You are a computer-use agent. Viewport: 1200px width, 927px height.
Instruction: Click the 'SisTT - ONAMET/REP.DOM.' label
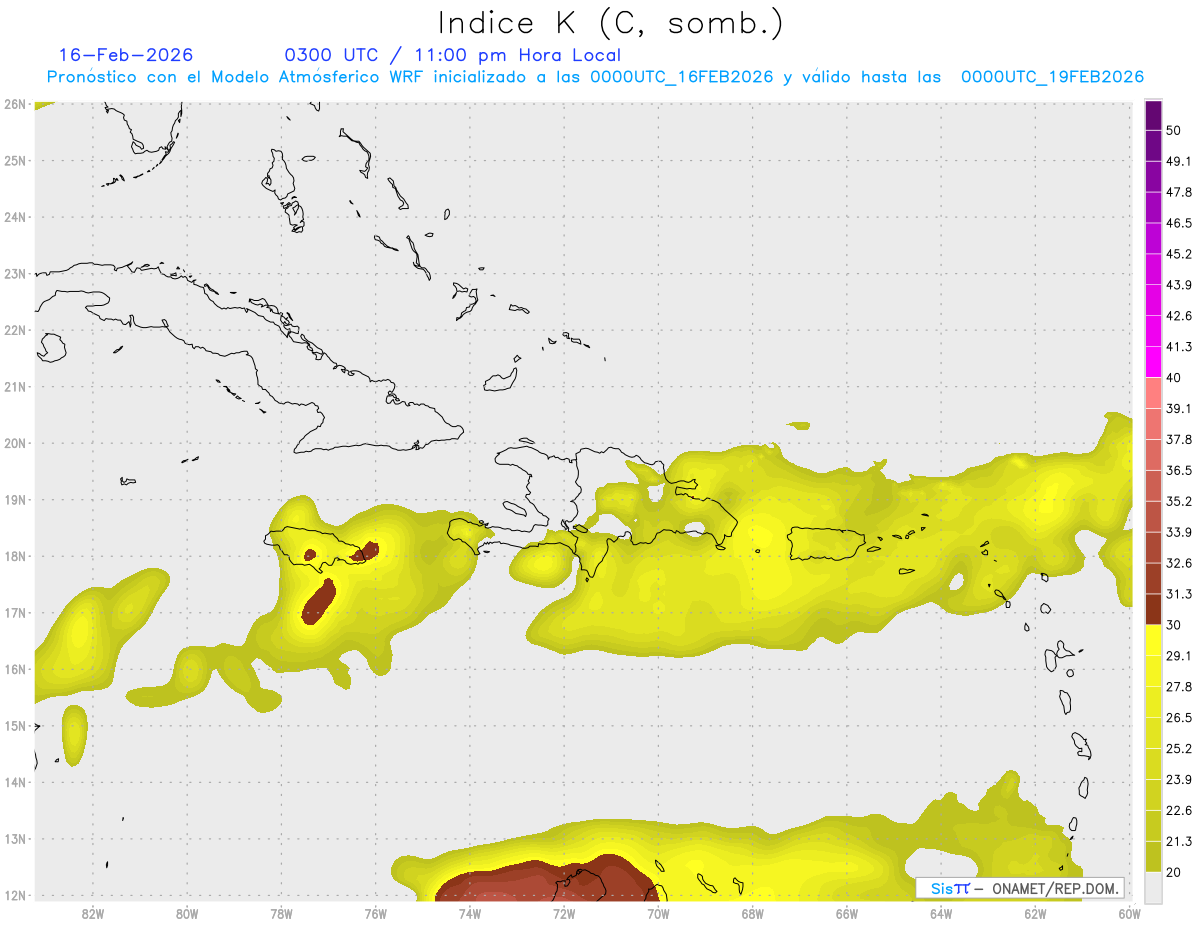1019,888
